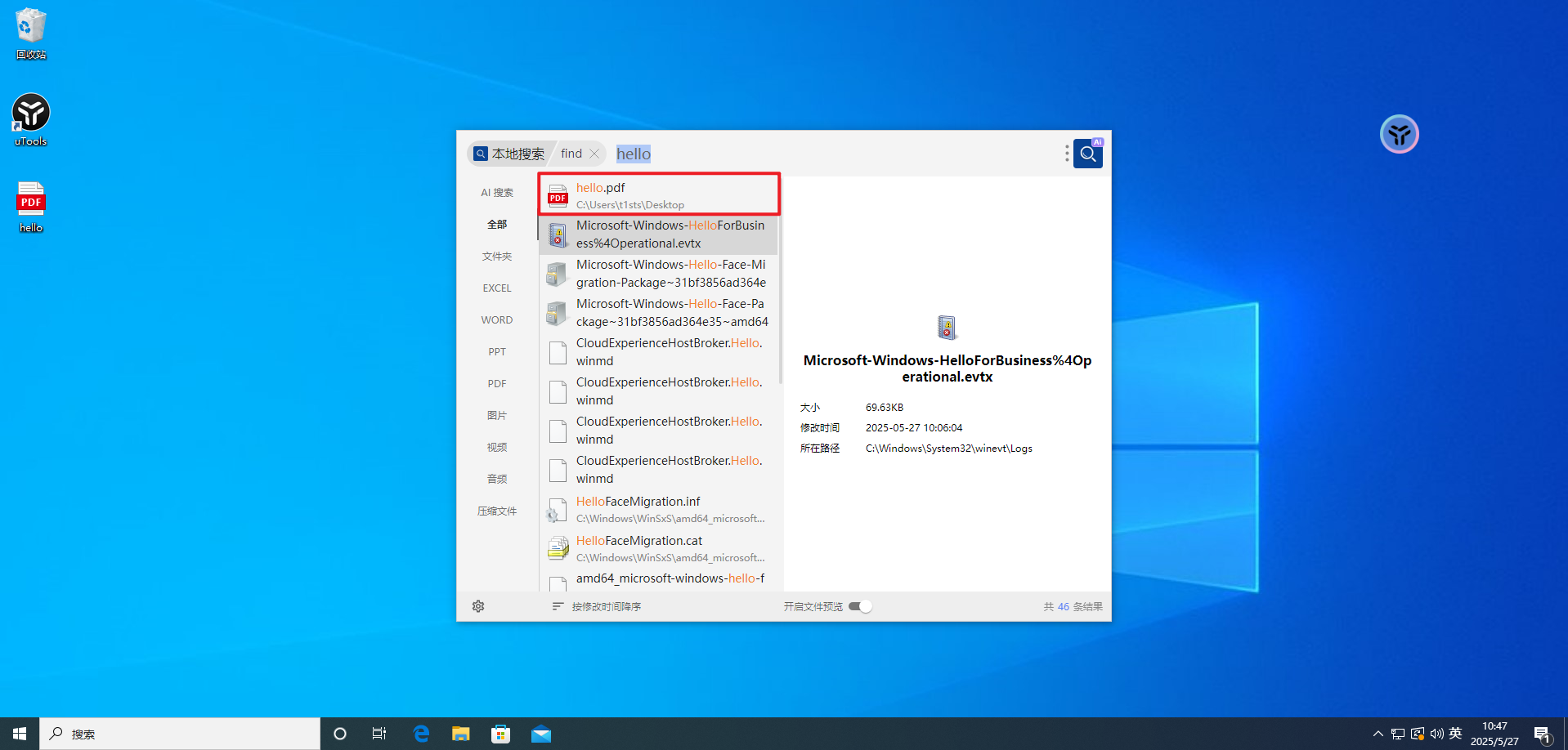Filter results by PPT
Image resolution: width=1568 pixels, height=750 pixels.
497,352
